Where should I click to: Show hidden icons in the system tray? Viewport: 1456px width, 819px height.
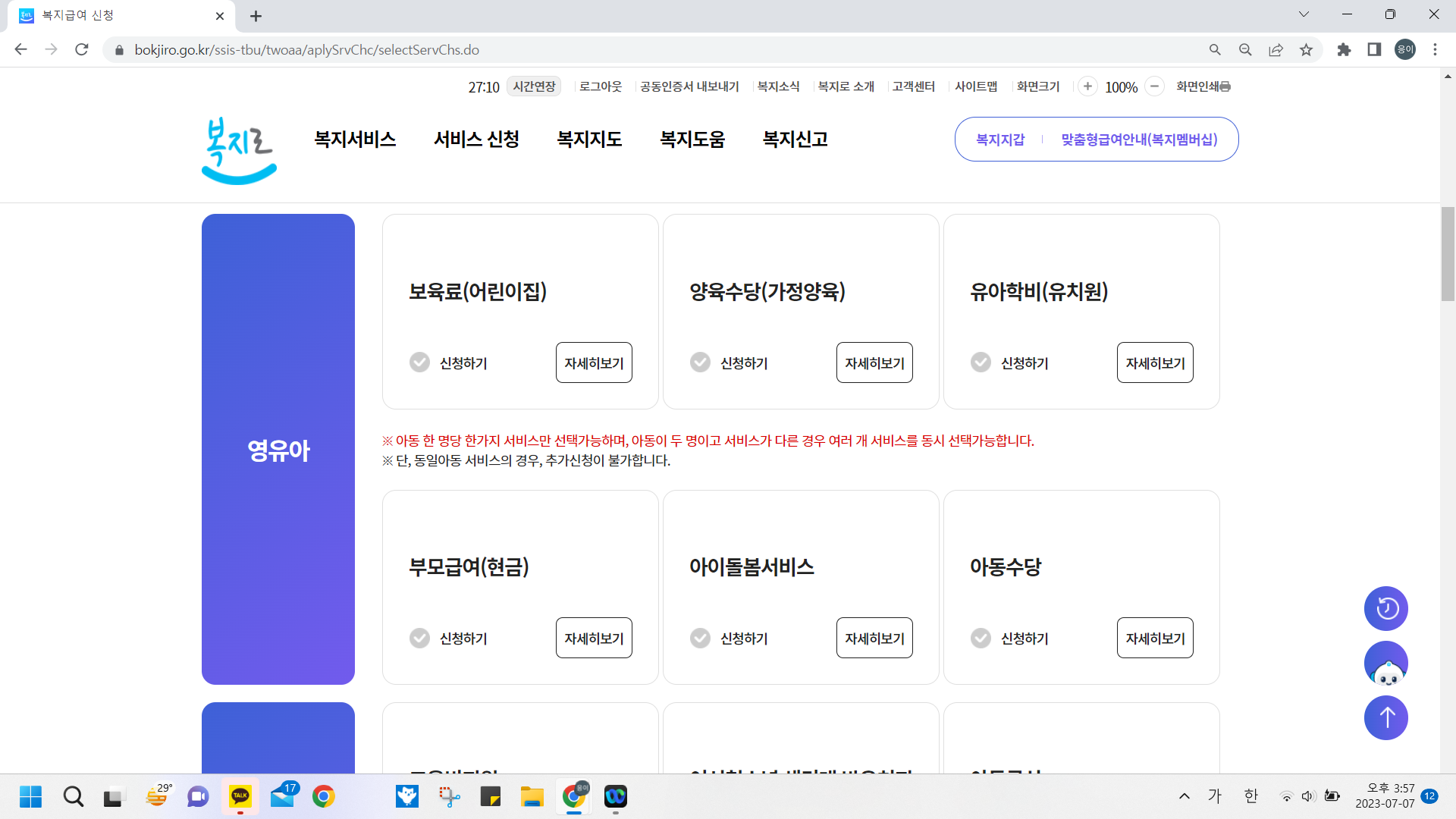(1184, 796)
